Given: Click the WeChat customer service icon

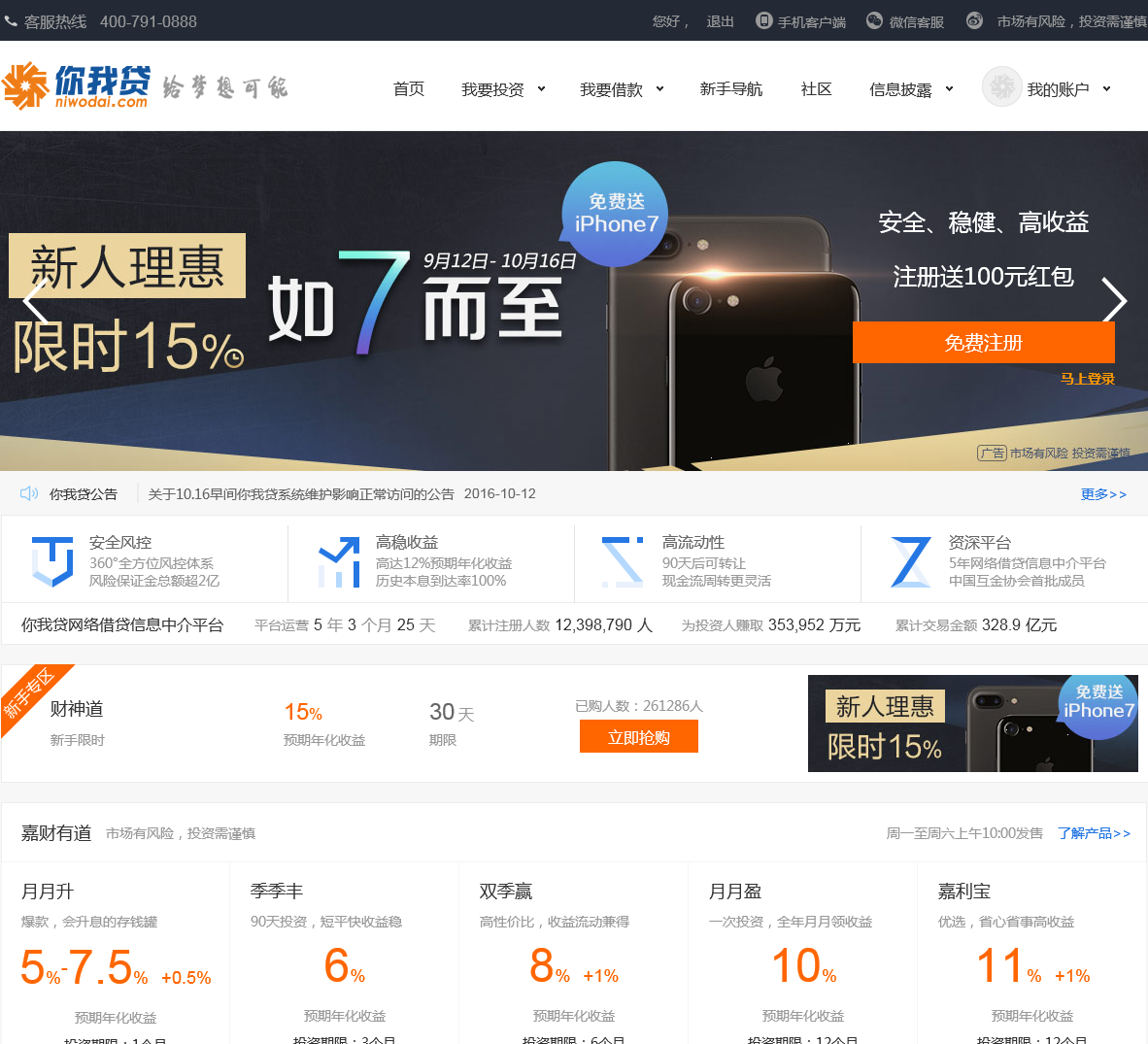Looking at the screenshot, I should [x=874, y=20].
